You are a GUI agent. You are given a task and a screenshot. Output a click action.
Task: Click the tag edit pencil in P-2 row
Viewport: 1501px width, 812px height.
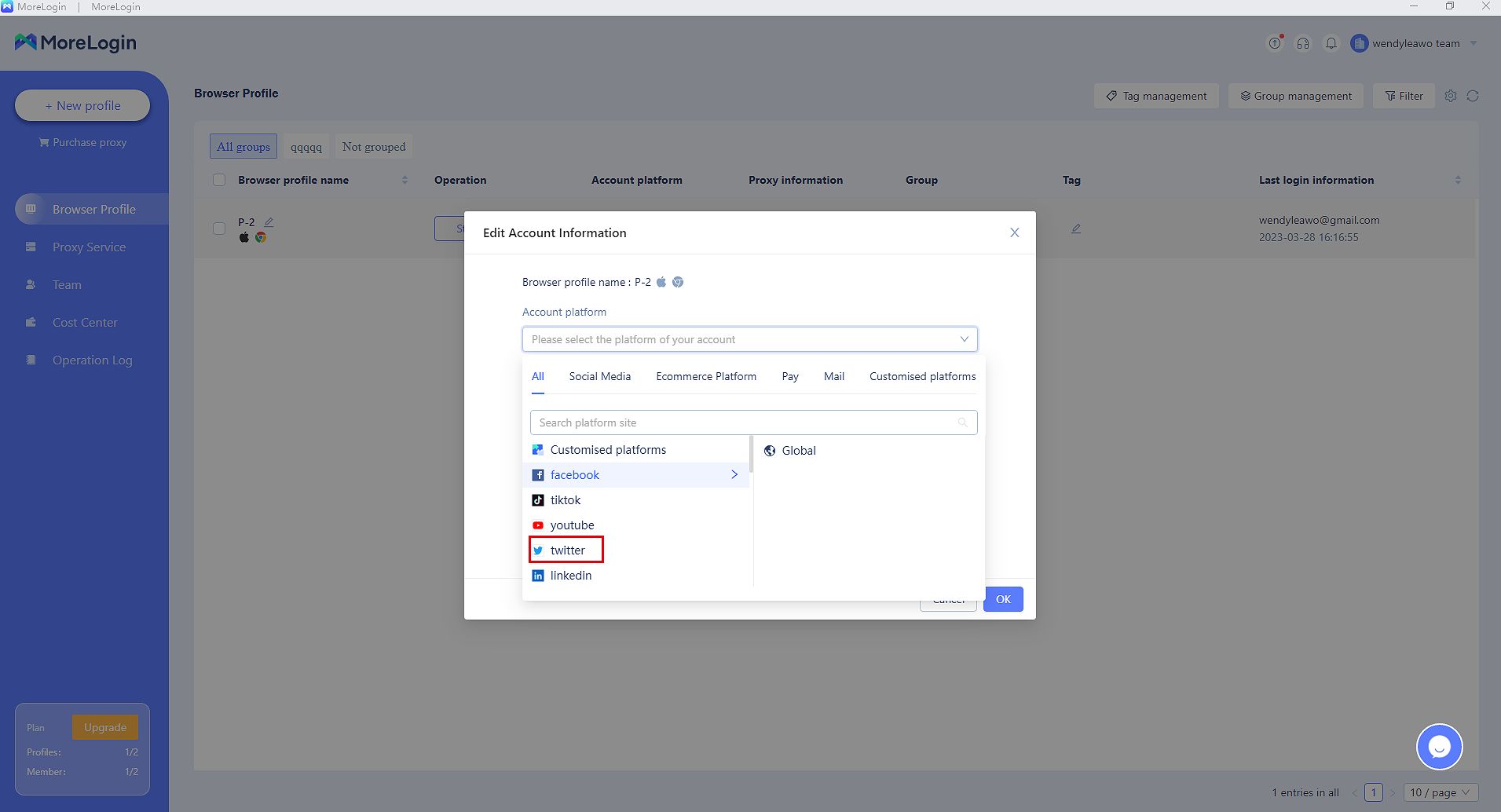tap(1076, 229)
